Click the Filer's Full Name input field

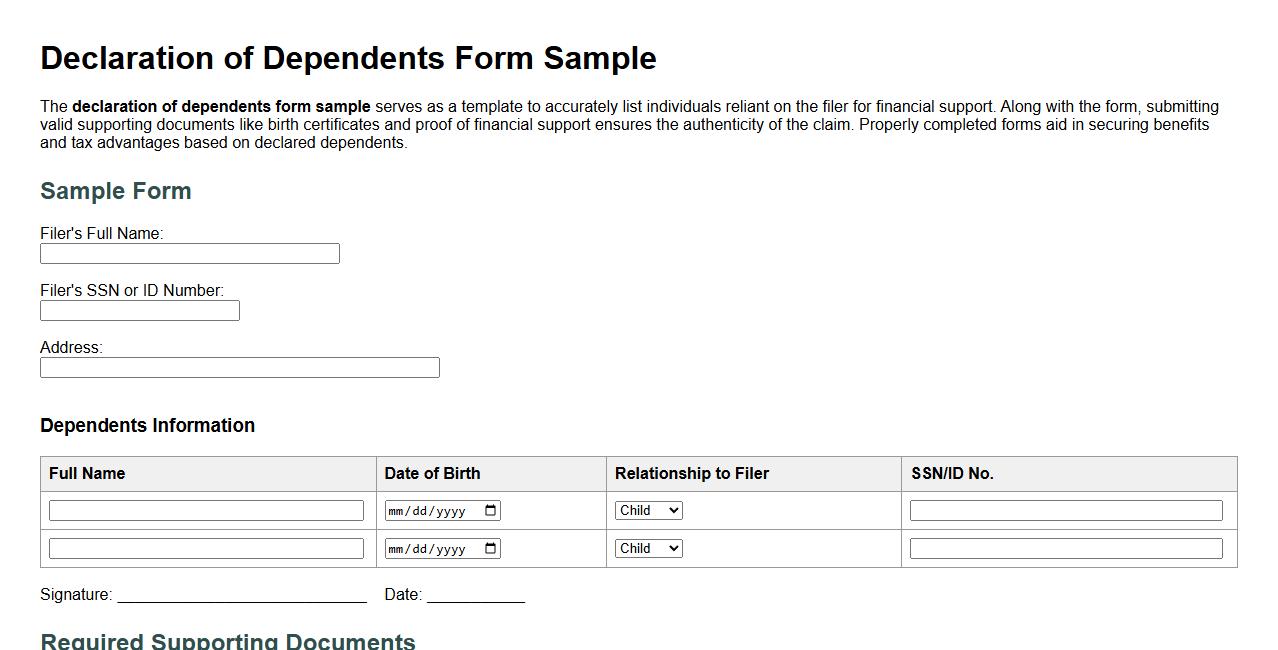189,253
